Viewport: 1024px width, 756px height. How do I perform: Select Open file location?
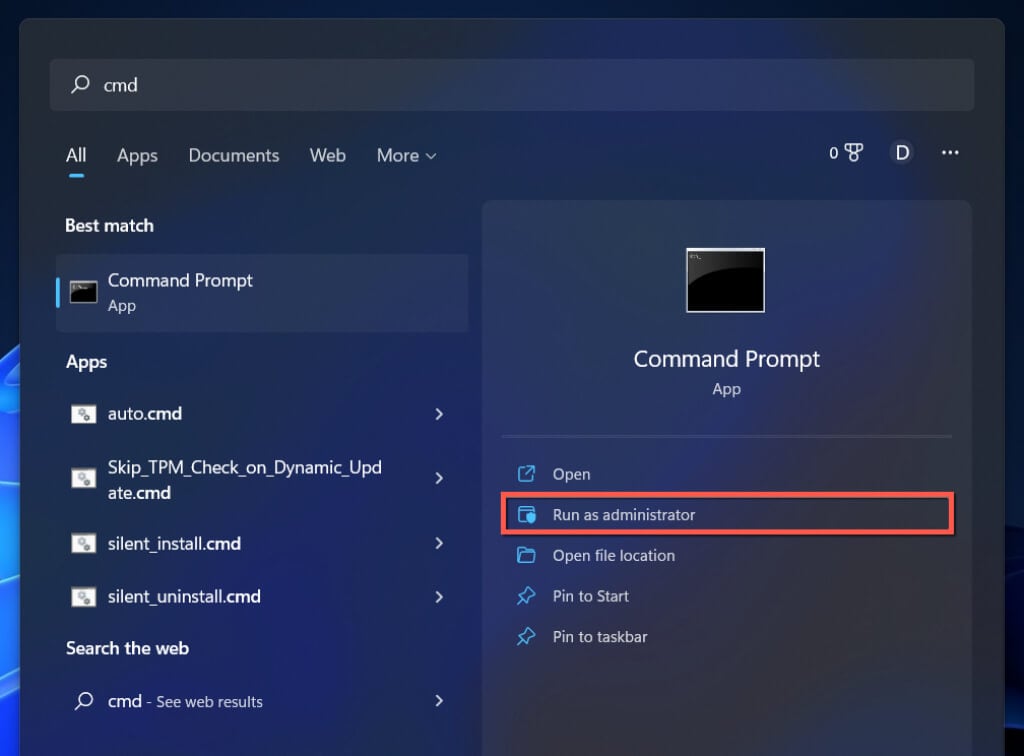[x=613, y=556]
